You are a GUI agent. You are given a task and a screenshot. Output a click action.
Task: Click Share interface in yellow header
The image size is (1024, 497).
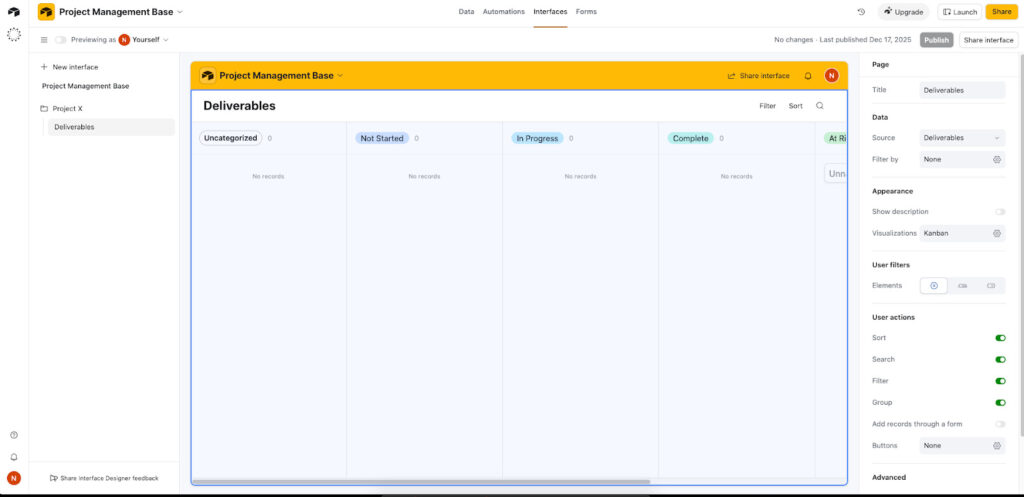(x=758, y=76)
